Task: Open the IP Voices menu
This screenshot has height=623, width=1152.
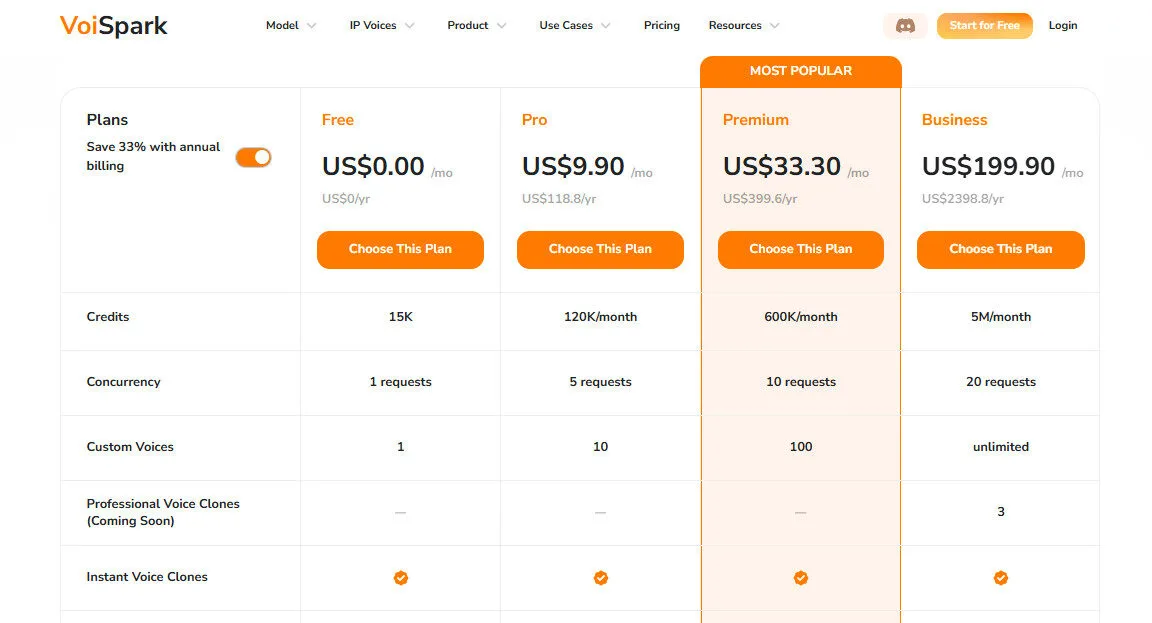Action: coord(372,26)
